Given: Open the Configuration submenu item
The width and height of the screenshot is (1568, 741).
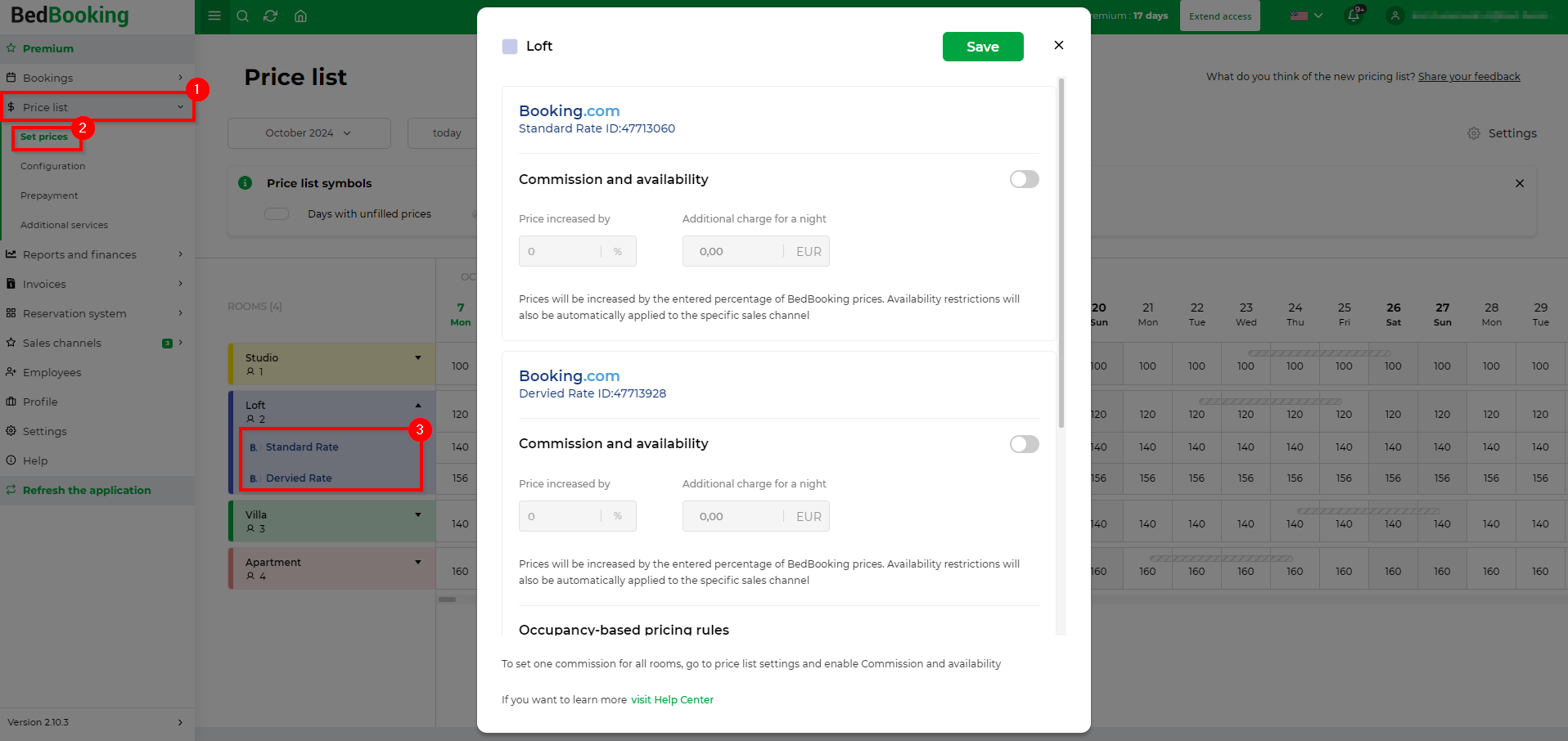Looking at the screenshot, I should click(x=53, y=166).
